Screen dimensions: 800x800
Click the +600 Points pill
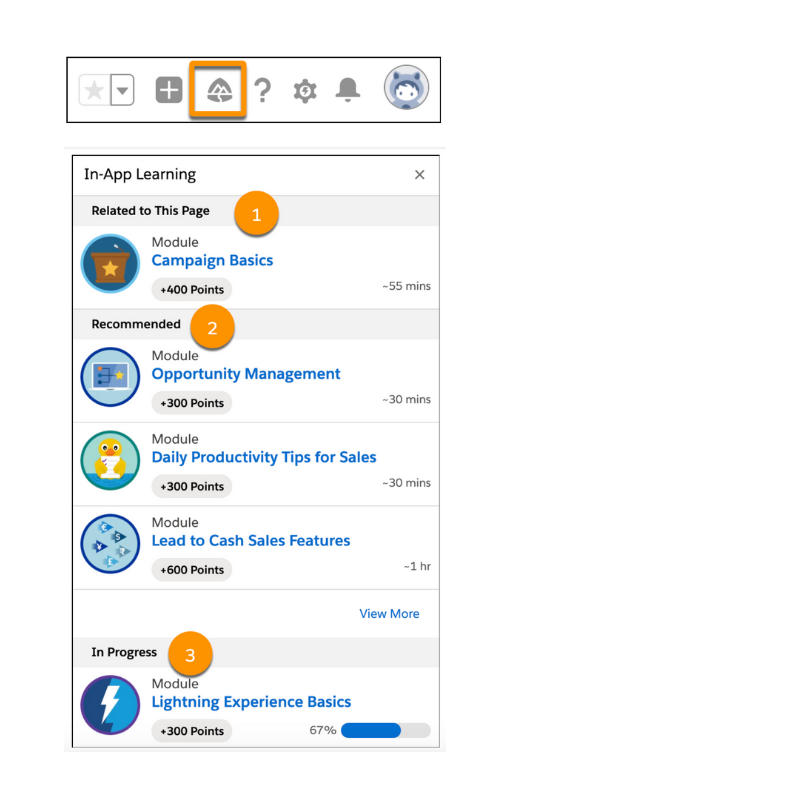[x=192, y=570]
